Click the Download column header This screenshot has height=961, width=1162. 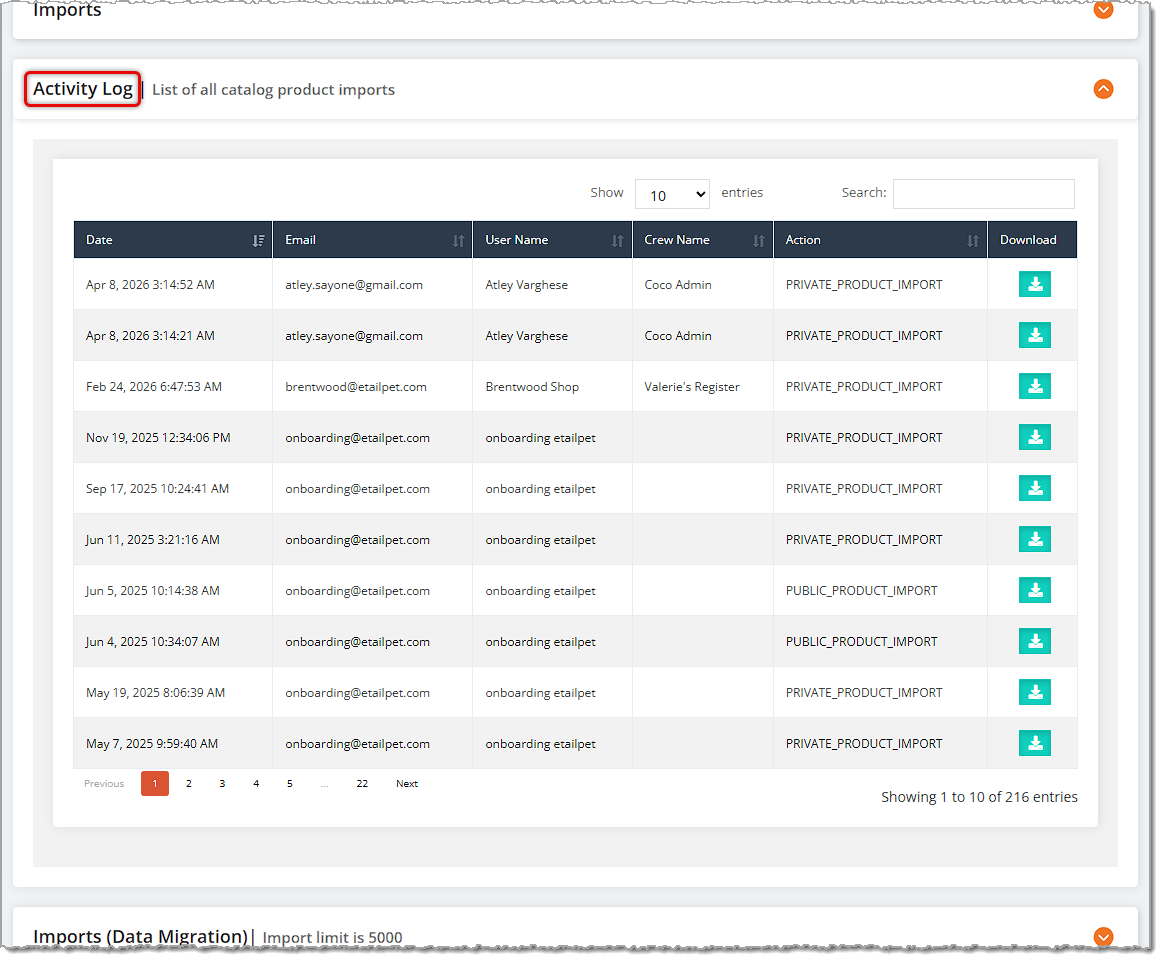[x=1032, y=240]
